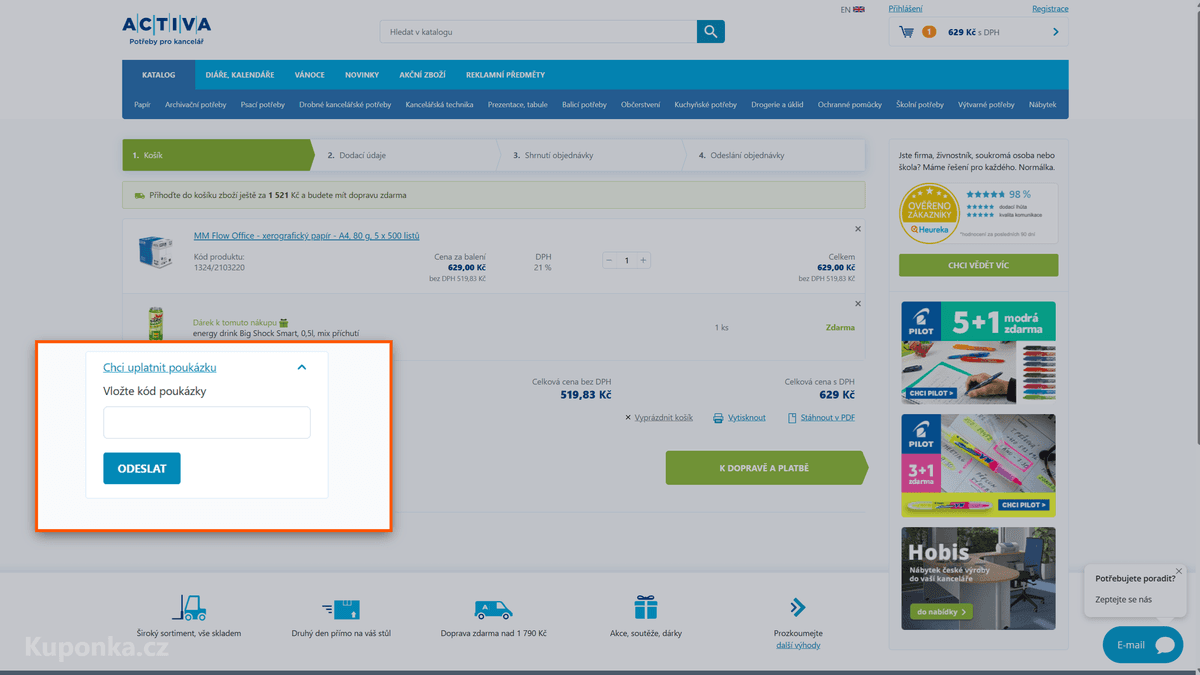
Task: Click into the Hledat v katalogu field
Action: 538,32
